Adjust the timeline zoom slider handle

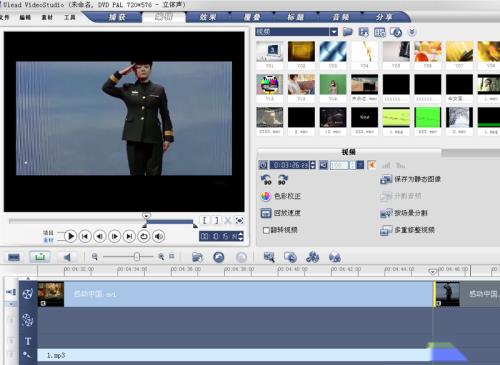pos(137,256)
